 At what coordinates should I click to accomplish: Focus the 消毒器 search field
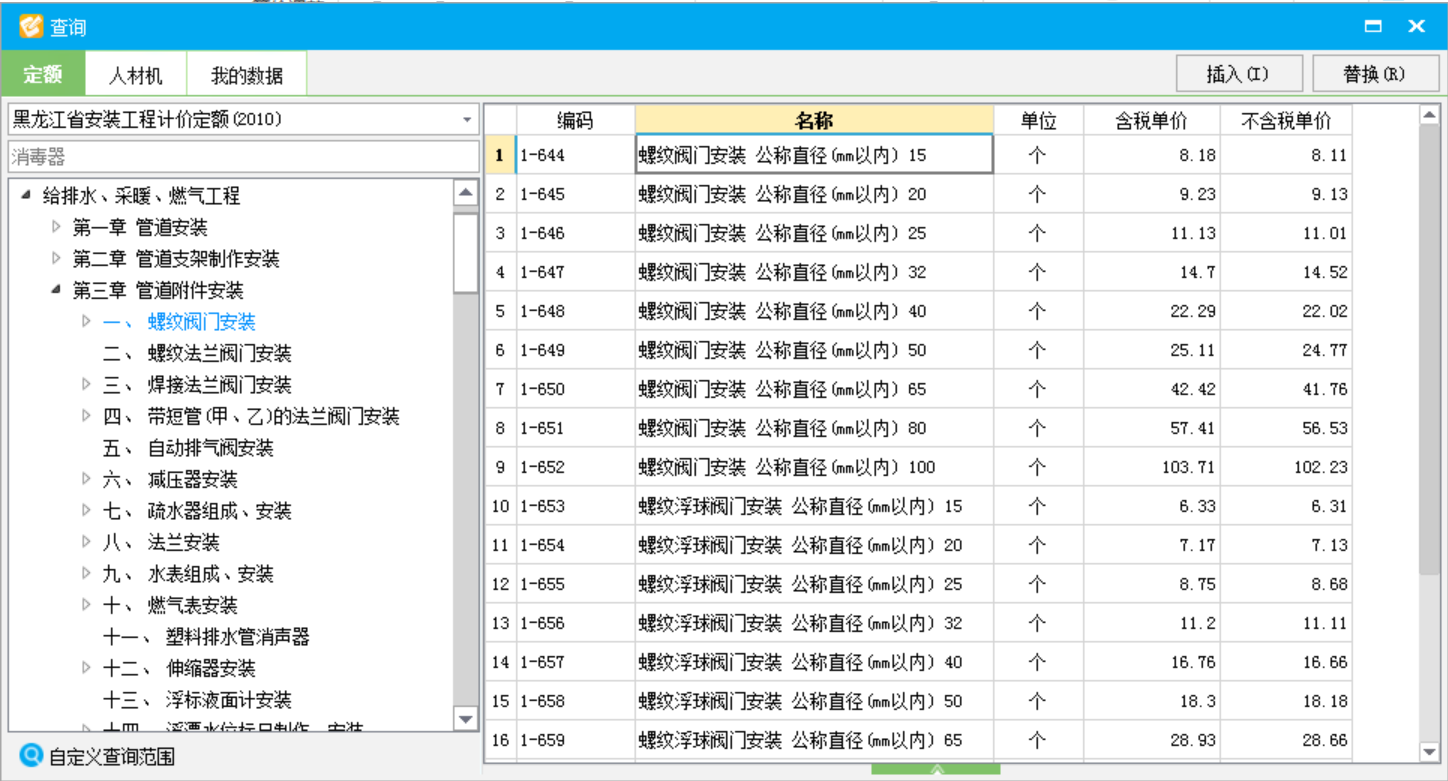pos(244,157)
